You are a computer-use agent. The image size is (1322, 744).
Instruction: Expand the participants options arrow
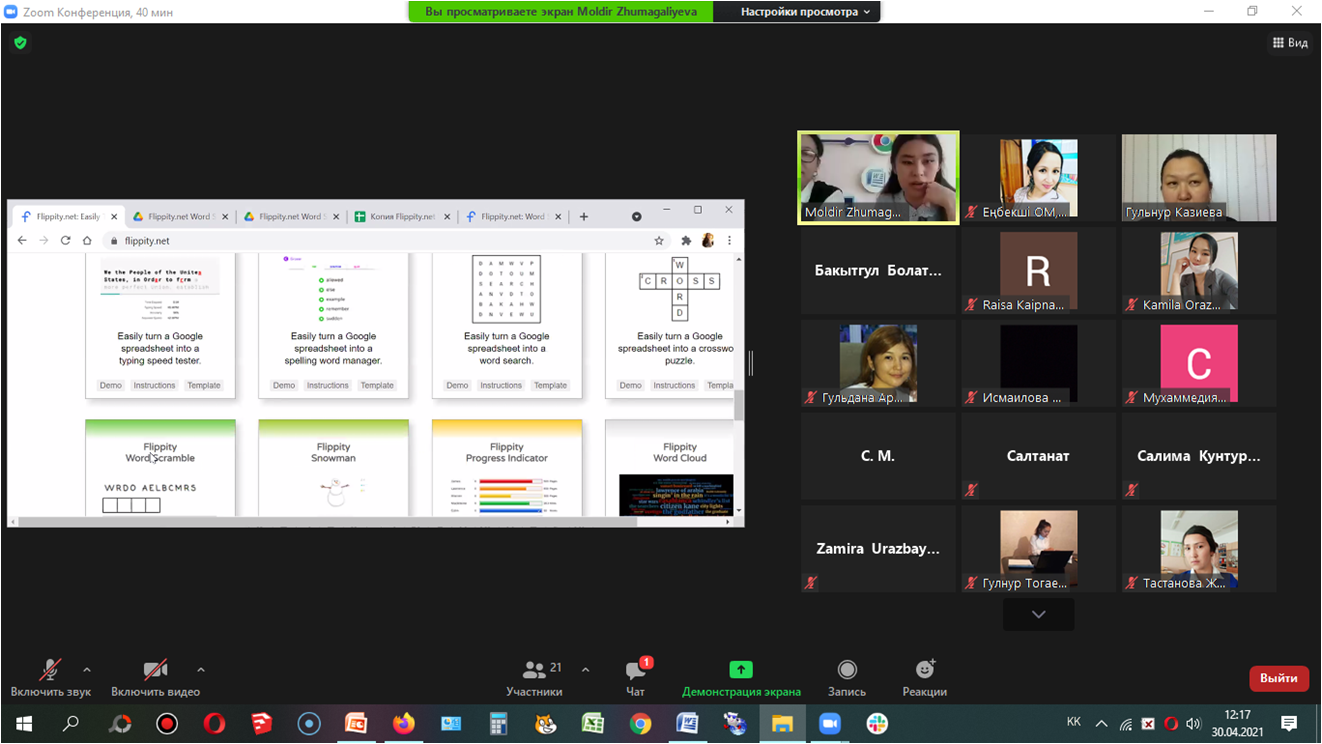coord(585,670)
